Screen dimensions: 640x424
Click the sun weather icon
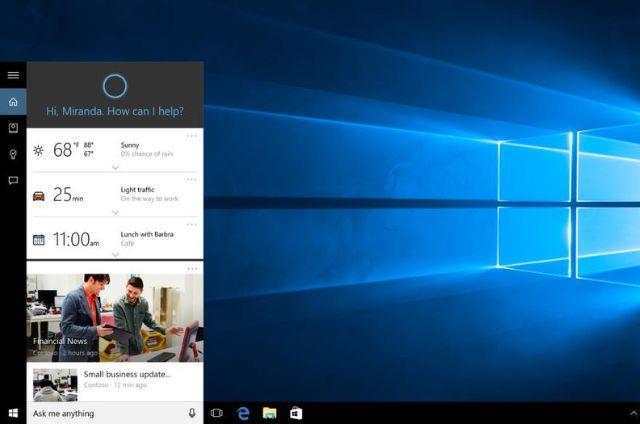[x=38, y=151]
